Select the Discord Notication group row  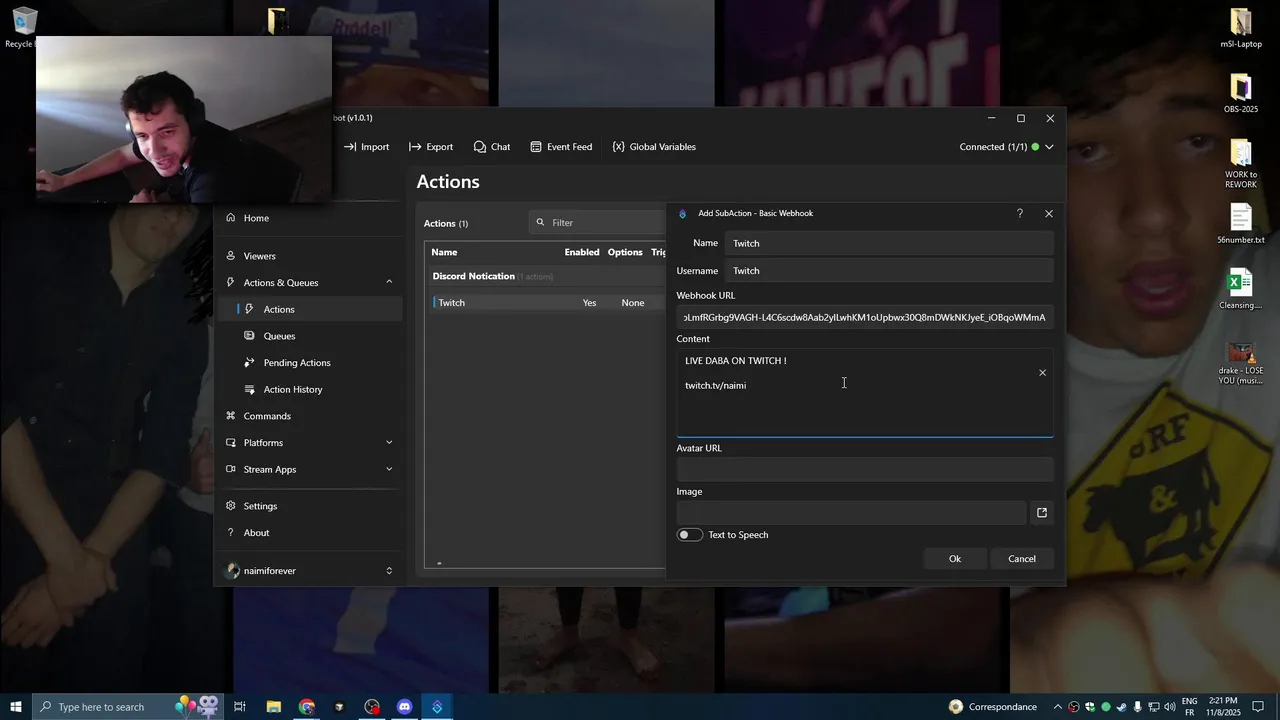pos(545,276)
